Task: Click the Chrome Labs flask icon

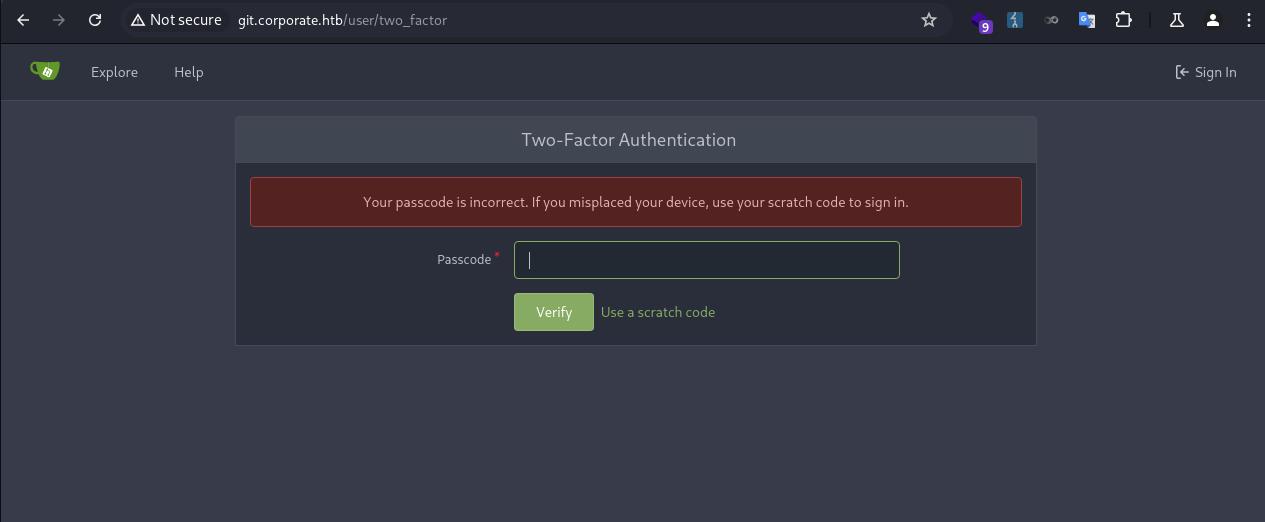Action: click(1177, 20)
